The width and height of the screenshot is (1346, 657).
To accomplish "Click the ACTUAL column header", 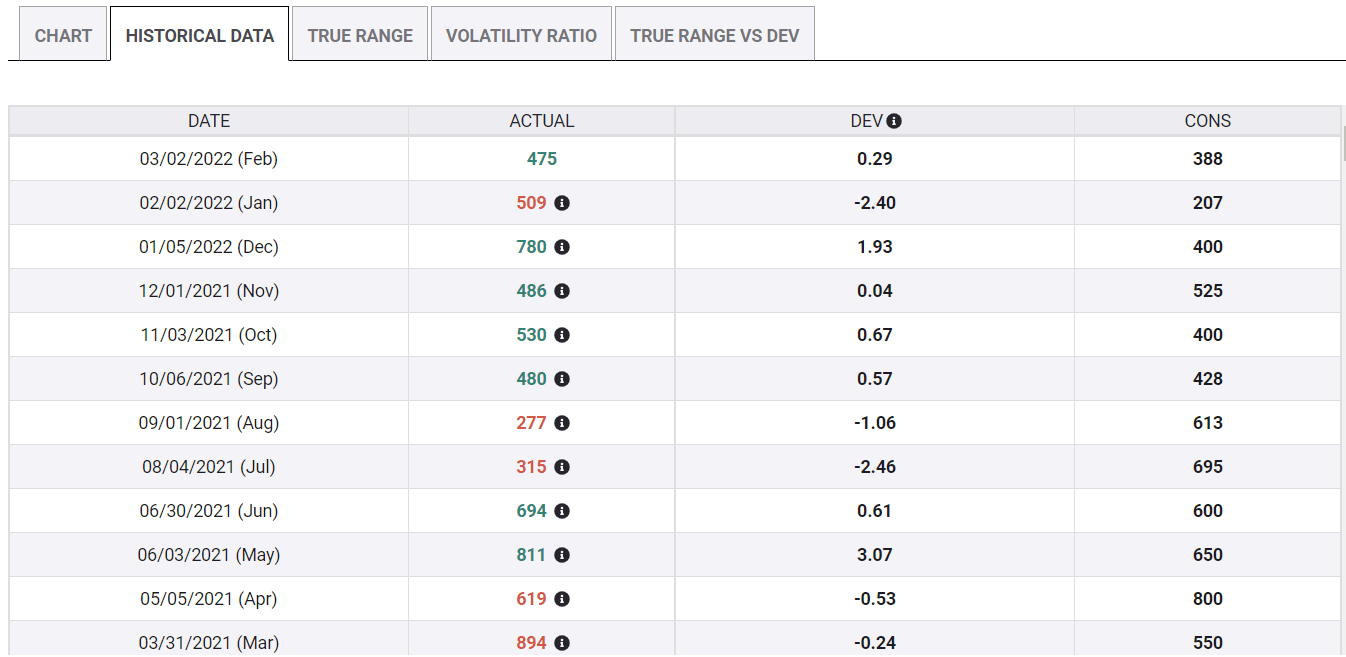I will (541, 121).
